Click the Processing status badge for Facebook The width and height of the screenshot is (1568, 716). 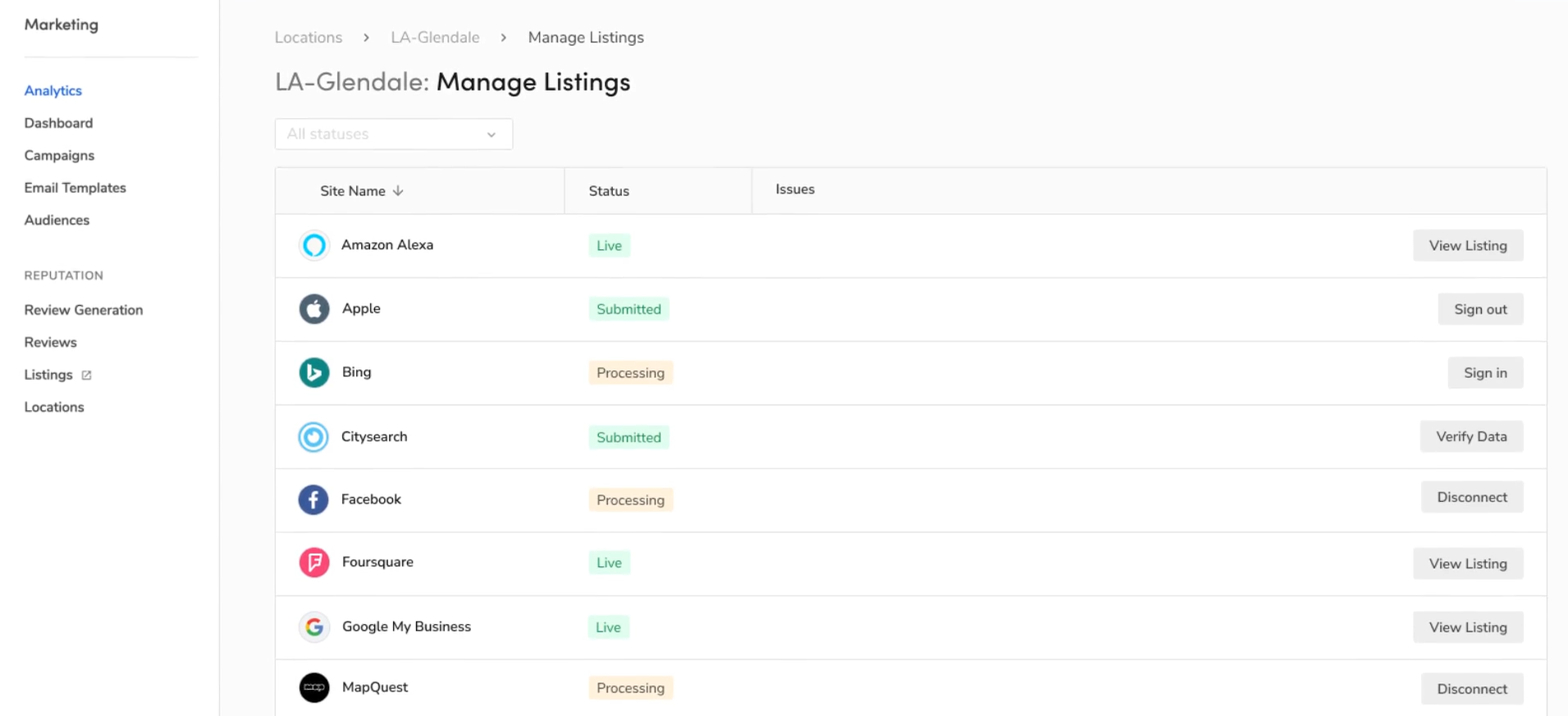(x=630, y=500)
